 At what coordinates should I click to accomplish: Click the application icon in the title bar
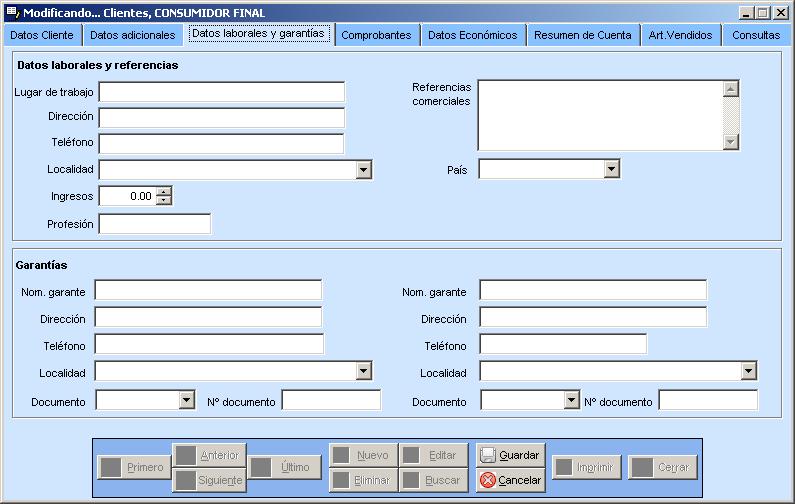12,12
